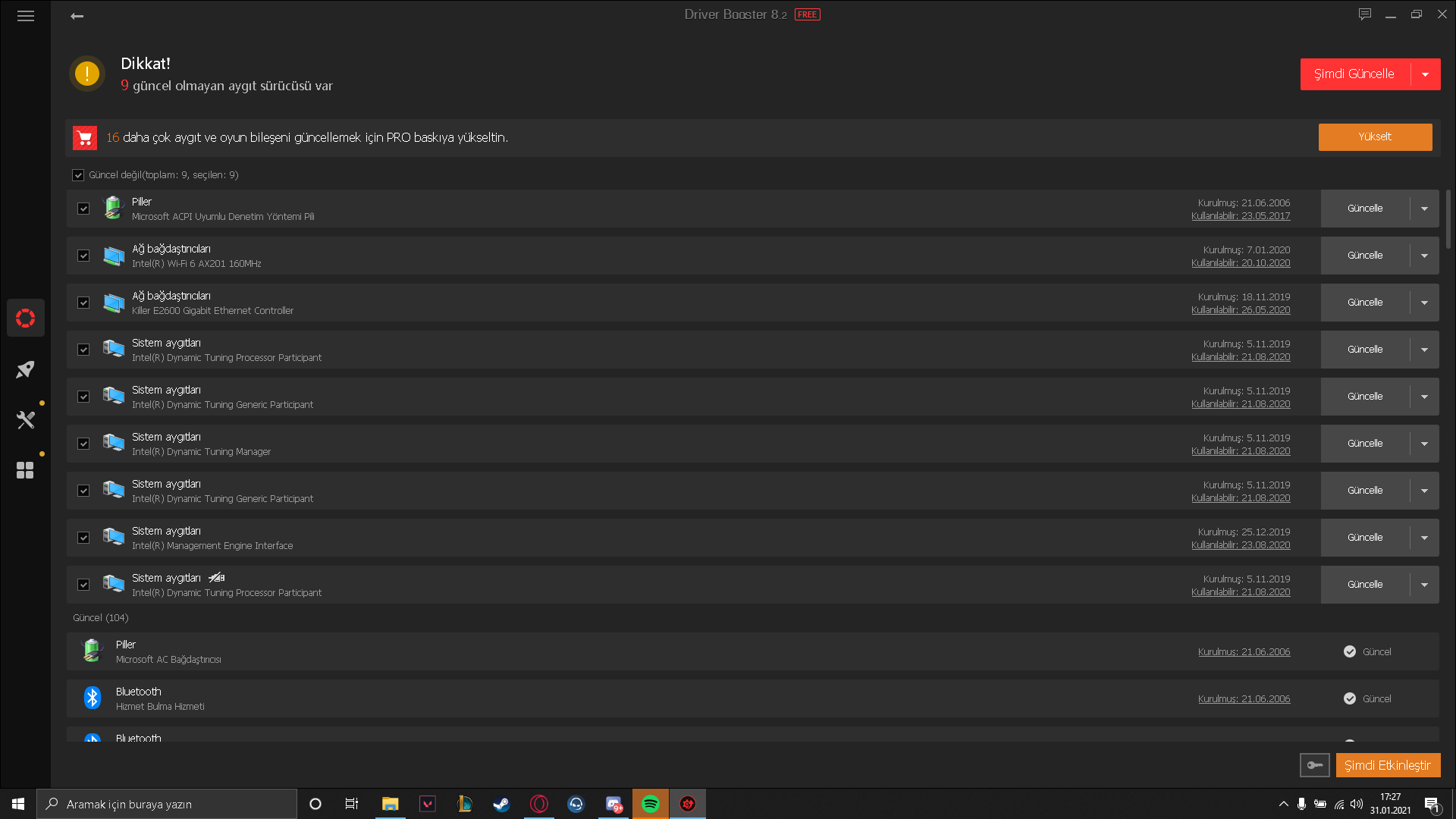Click the driver list vertical scrollbar

point(1448,220)
